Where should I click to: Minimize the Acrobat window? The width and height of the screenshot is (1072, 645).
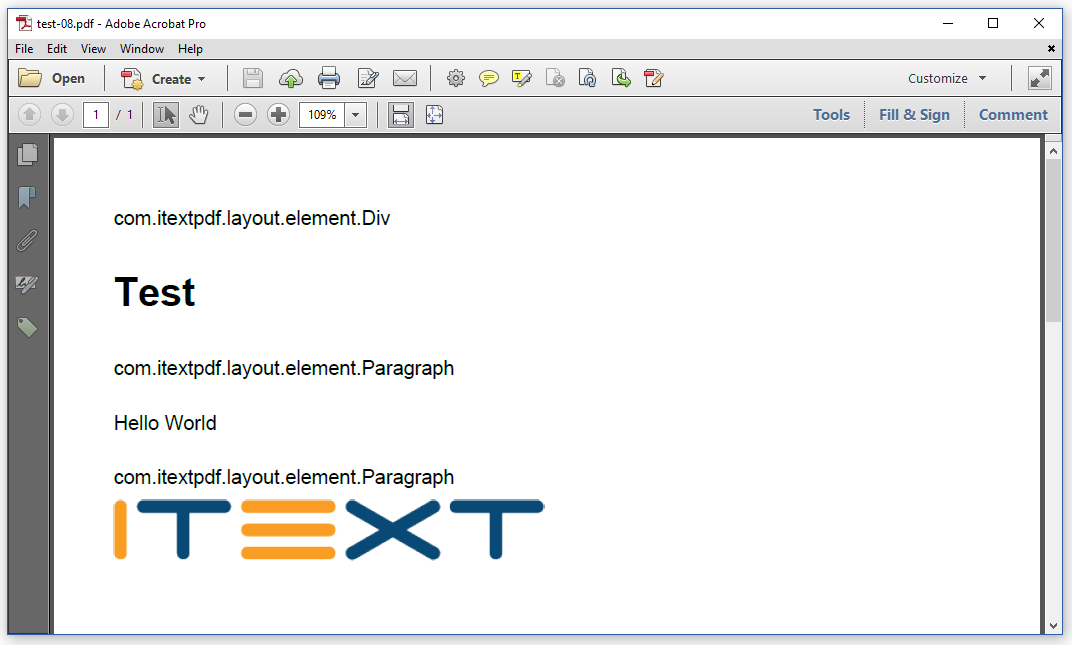948,23
